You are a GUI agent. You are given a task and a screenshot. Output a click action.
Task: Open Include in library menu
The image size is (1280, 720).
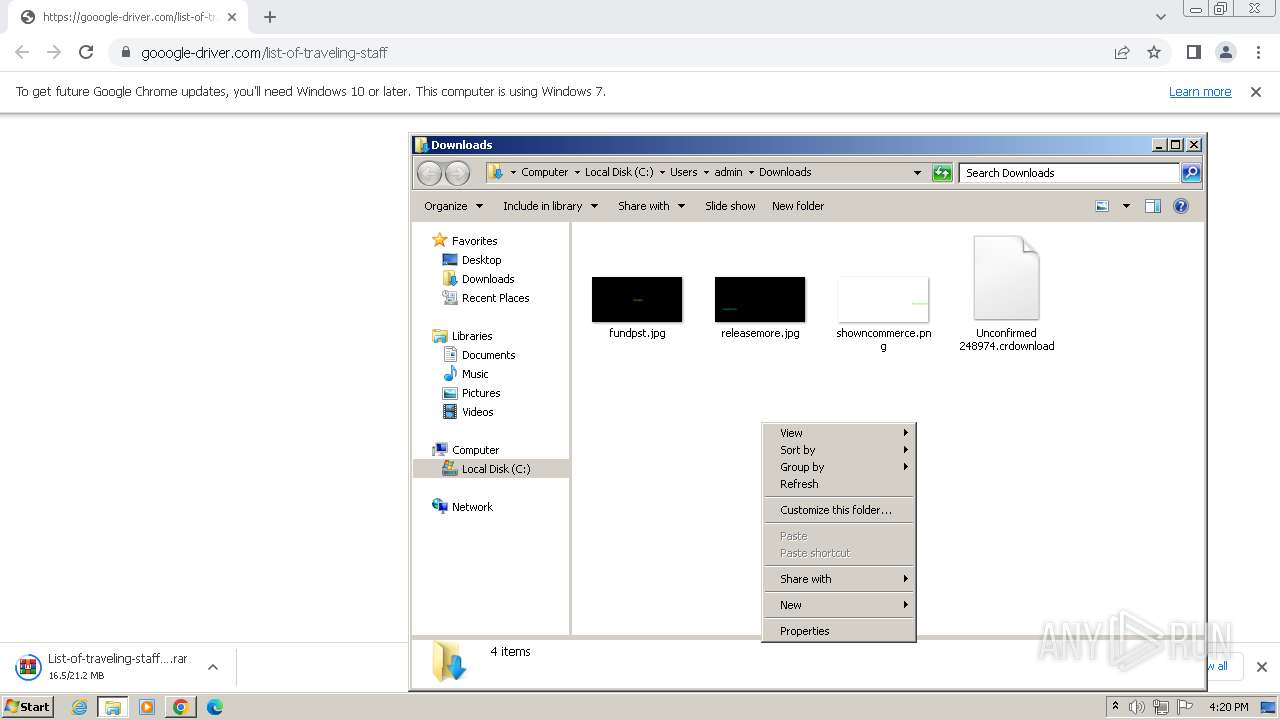click(550, 206)
